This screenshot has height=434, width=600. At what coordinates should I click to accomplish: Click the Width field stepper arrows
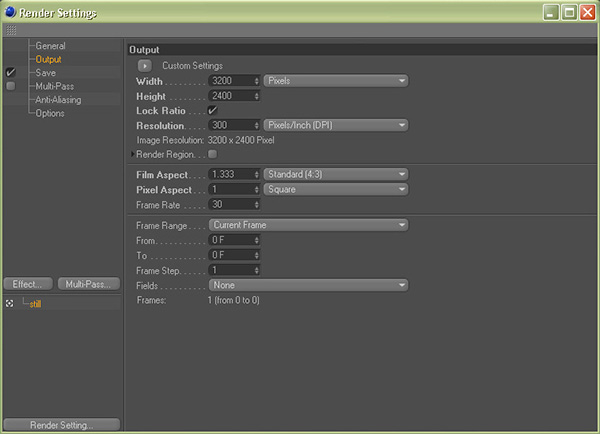[258, 81]
